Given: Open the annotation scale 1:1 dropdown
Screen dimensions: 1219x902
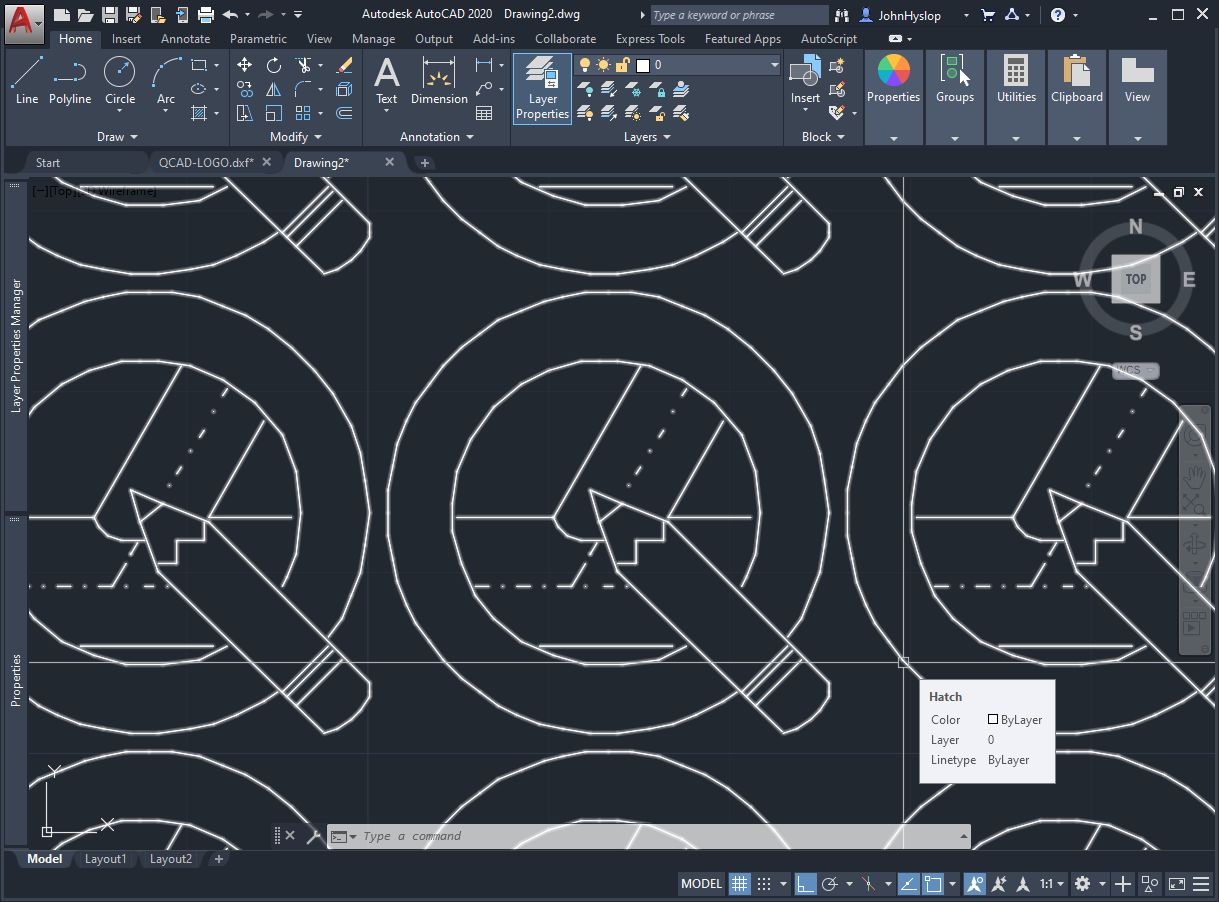Looking at the screenshot, I should click(x=1051, y=884).
